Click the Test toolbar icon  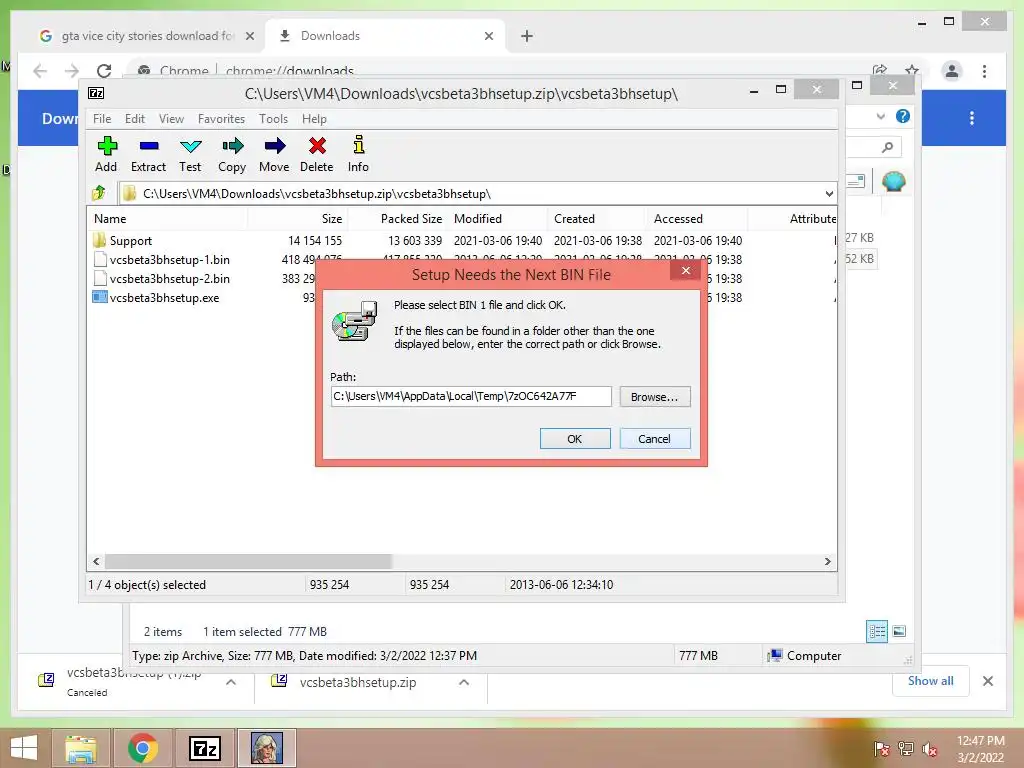191,146
